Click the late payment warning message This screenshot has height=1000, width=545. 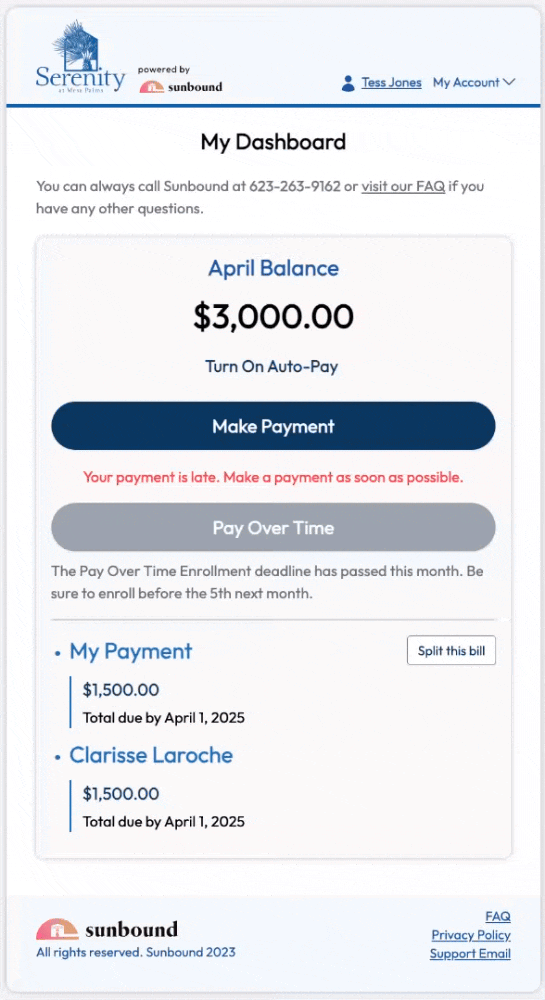coord(273,477)
